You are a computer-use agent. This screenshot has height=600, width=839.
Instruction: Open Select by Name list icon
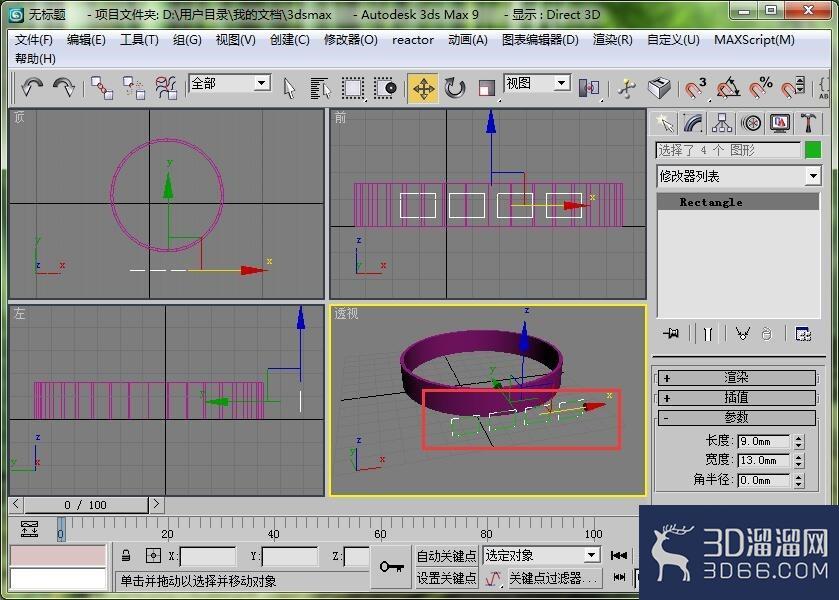tap(321, 88)
